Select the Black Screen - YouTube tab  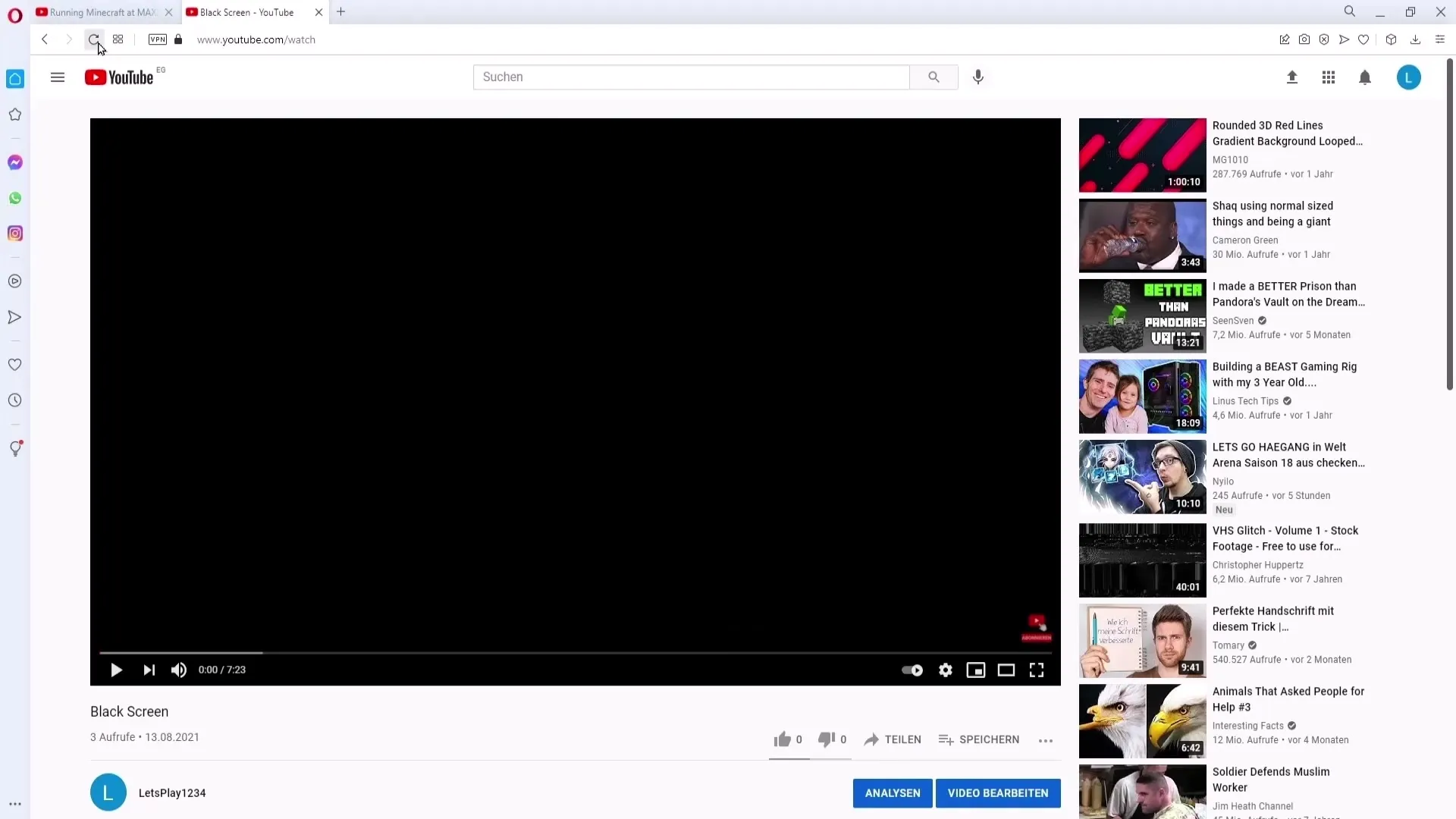tap(246, 12)
